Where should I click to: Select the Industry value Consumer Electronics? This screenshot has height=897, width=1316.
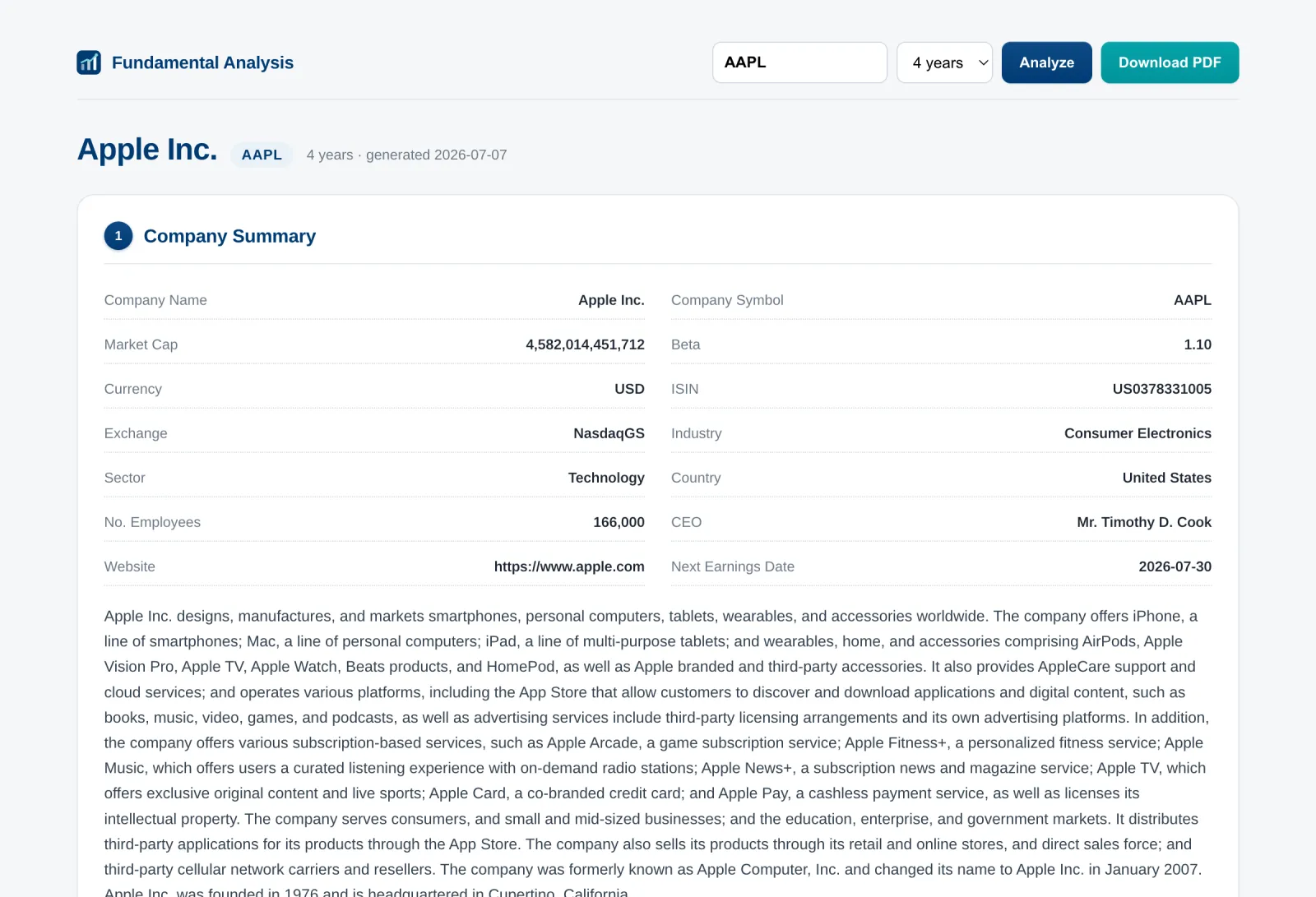click(1138, 433)
